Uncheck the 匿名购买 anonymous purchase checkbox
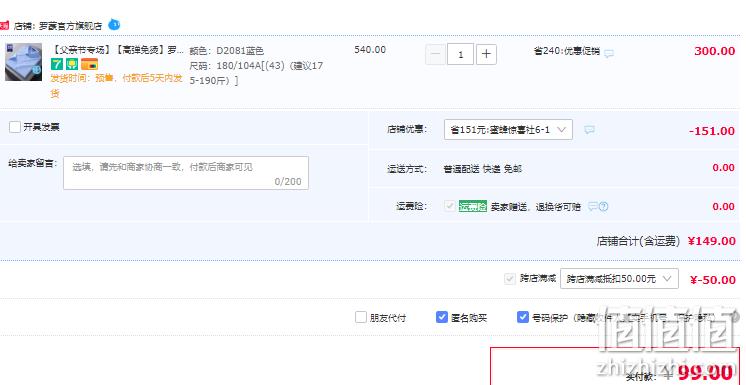 [x=442, y=317]
